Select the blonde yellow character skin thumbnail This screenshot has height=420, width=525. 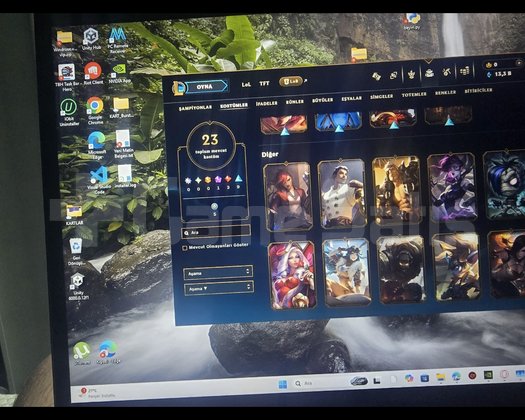click(457, 266)
